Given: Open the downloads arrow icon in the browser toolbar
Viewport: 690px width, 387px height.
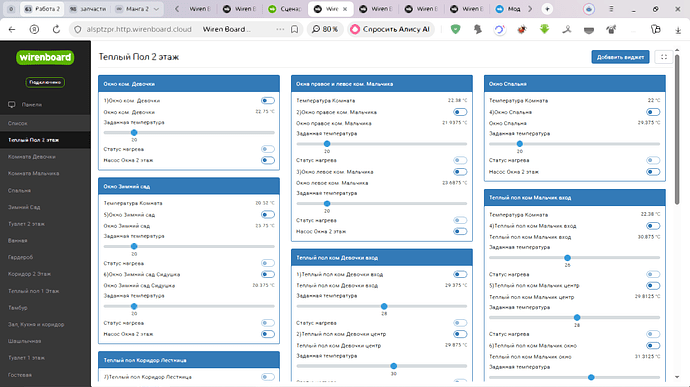Looking at the screenshot, I should click(678, 29).
